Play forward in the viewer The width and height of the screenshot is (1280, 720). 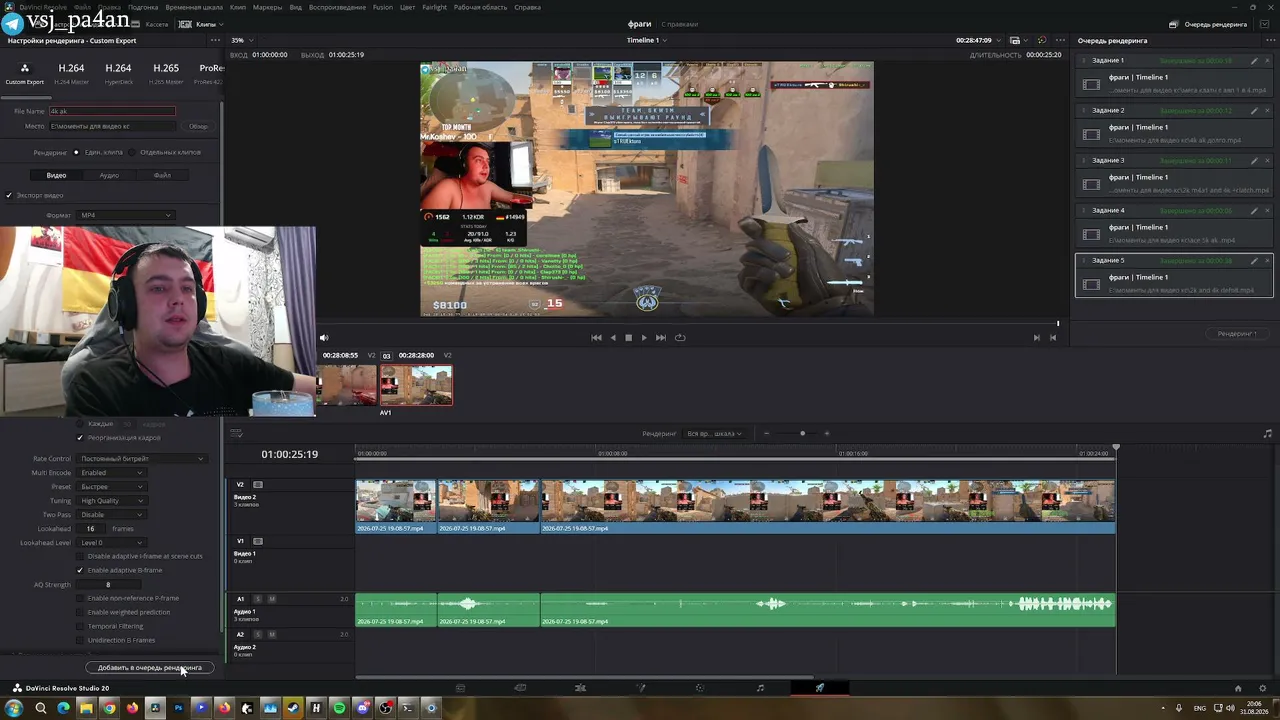(x=644, y=338)
